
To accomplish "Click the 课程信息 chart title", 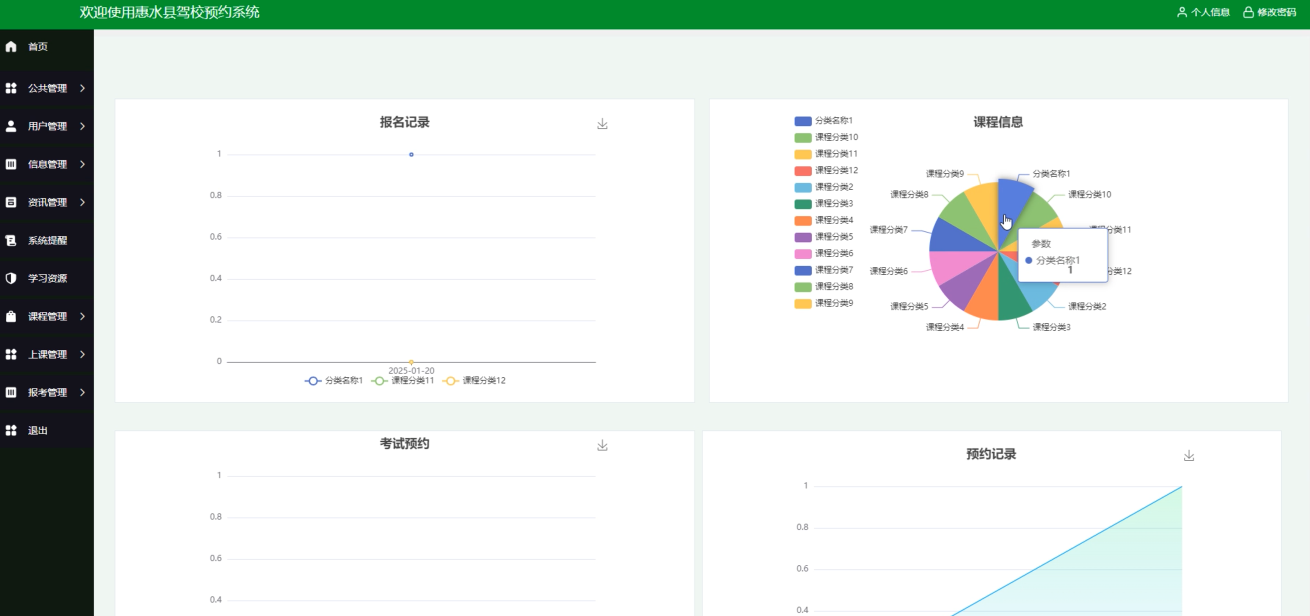I will [x=998, y=122].
